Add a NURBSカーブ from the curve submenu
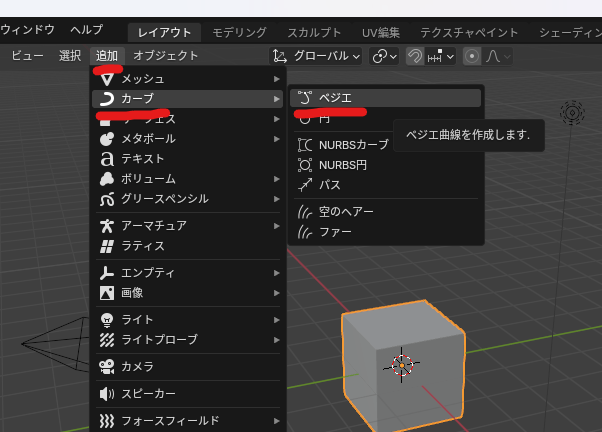The width and height of the screenshot is (602, 432). click(353, 145)
